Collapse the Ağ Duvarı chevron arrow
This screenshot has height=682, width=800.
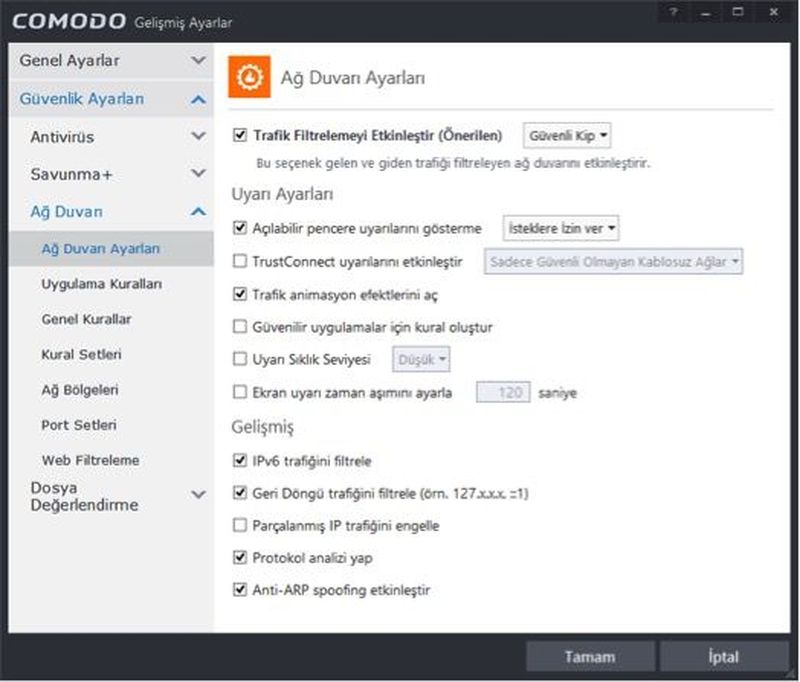(x=198, y=212)
